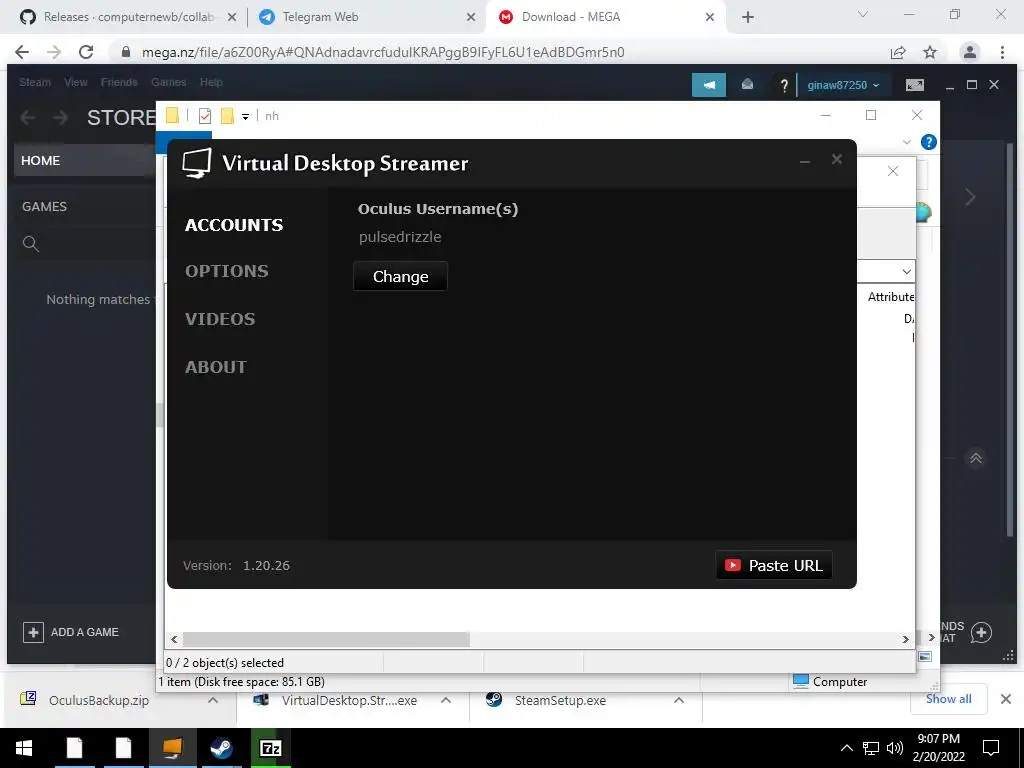Open the combo box dropdown above Attributes column

tap(906, 271)
